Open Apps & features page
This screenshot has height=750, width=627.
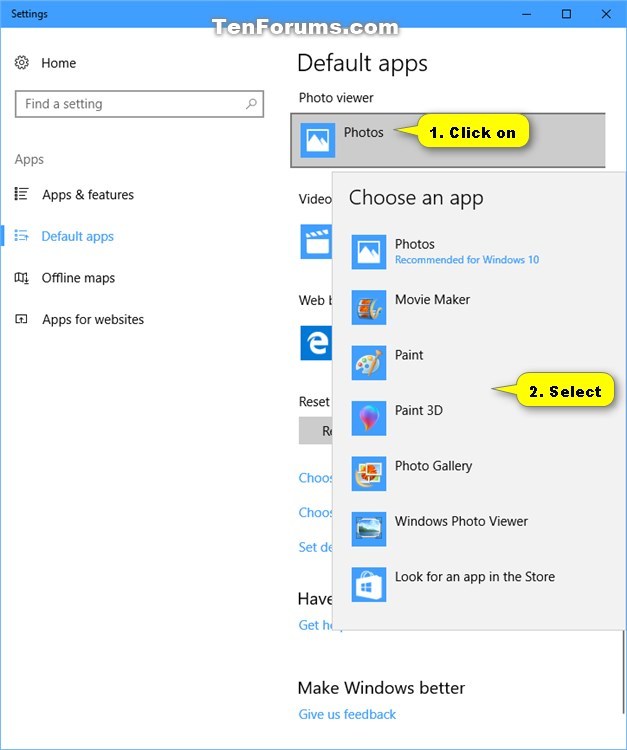[x=88, y=195]
